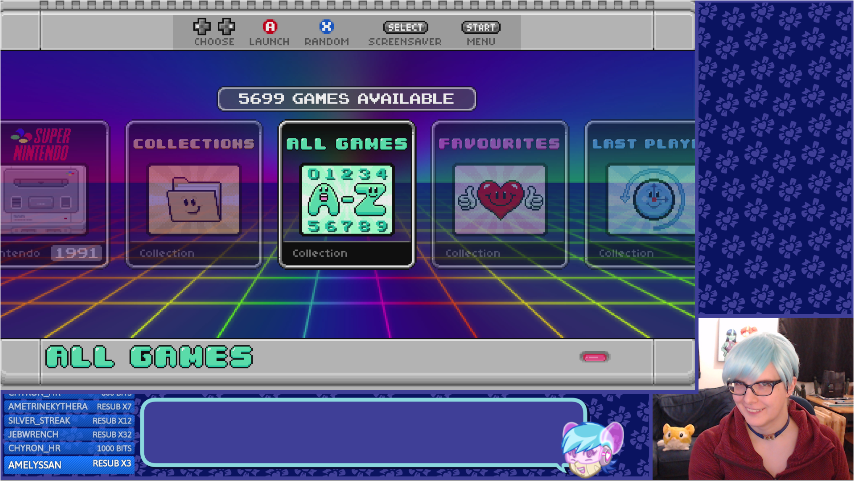Click the CHOOSE label in the header
This screenshot has height=481, width=854.
(x=214, y=42)
